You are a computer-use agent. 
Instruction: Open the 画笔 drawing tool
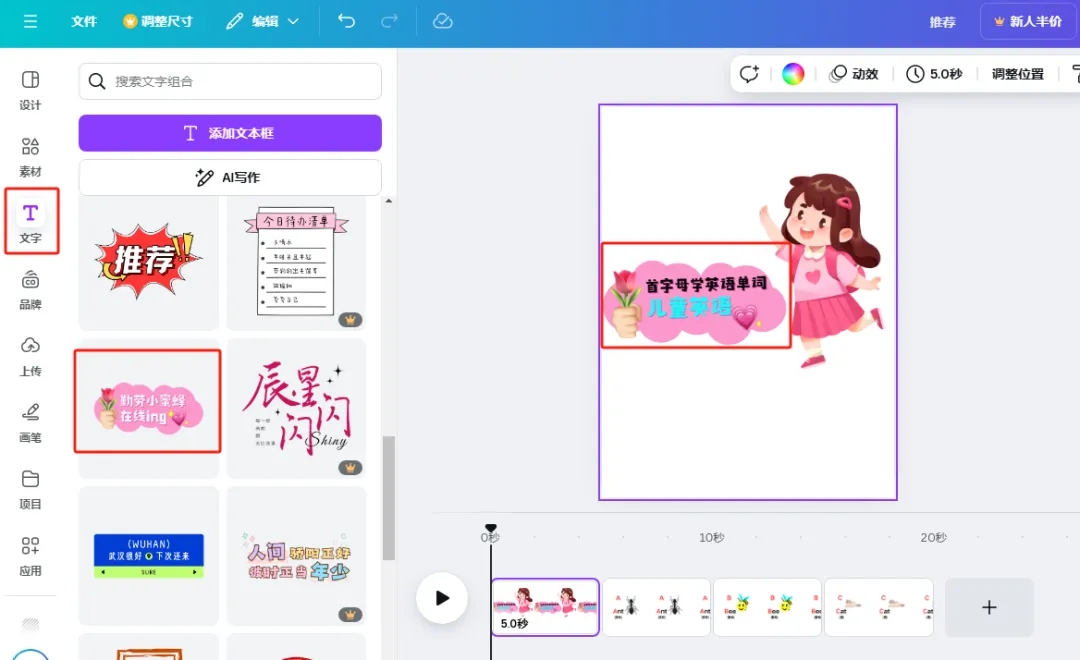point(30,422)
